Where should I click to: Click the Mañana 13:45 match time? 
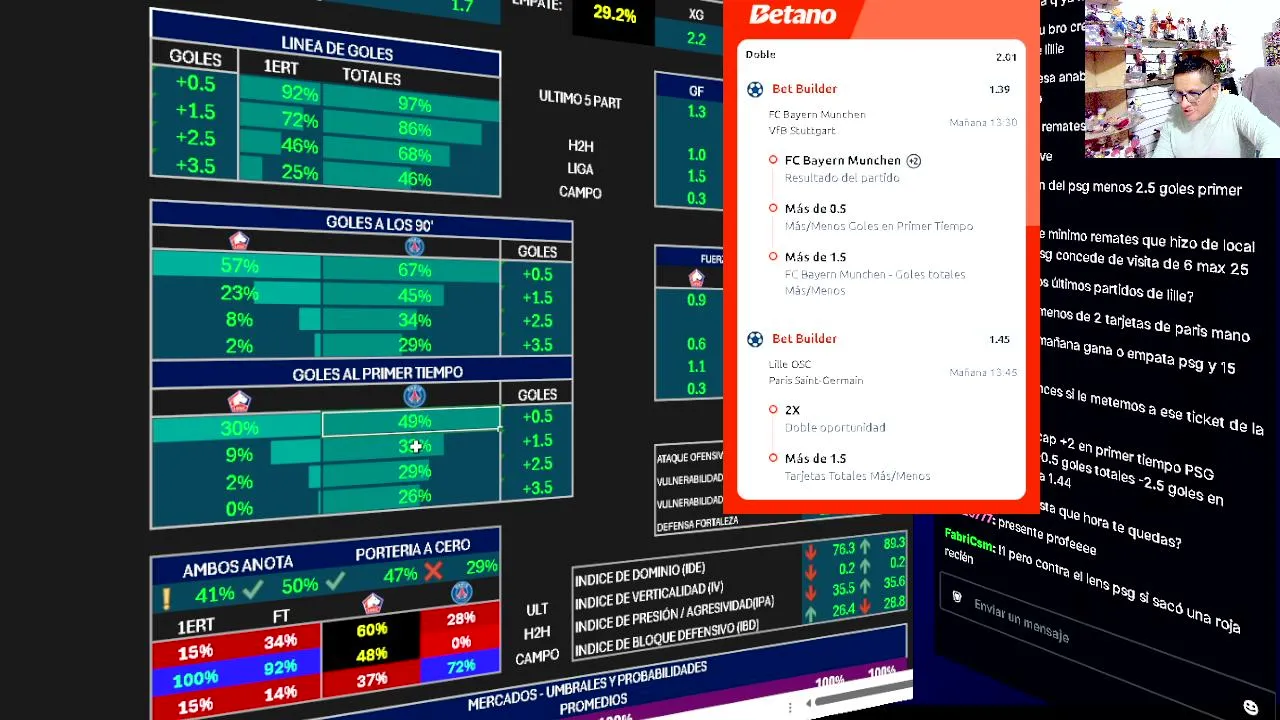tap(983, 373)
